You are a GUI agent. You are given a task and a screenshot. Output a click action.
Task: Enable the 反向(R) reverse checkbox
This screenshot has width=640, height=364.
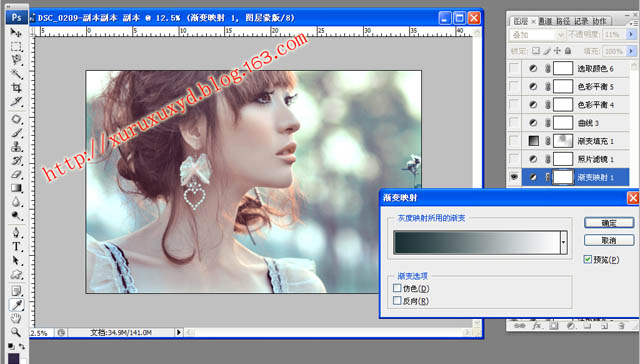pos(397,301)
